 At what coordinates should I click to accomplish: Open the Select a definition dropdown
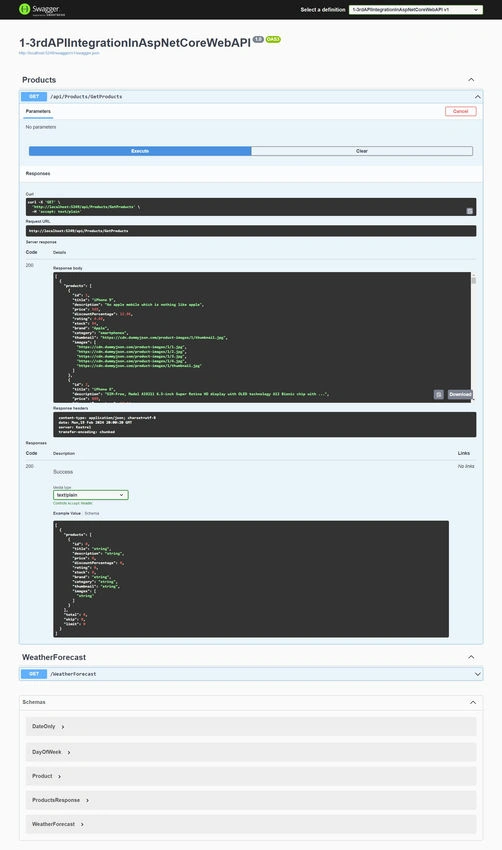pos(416,9)
